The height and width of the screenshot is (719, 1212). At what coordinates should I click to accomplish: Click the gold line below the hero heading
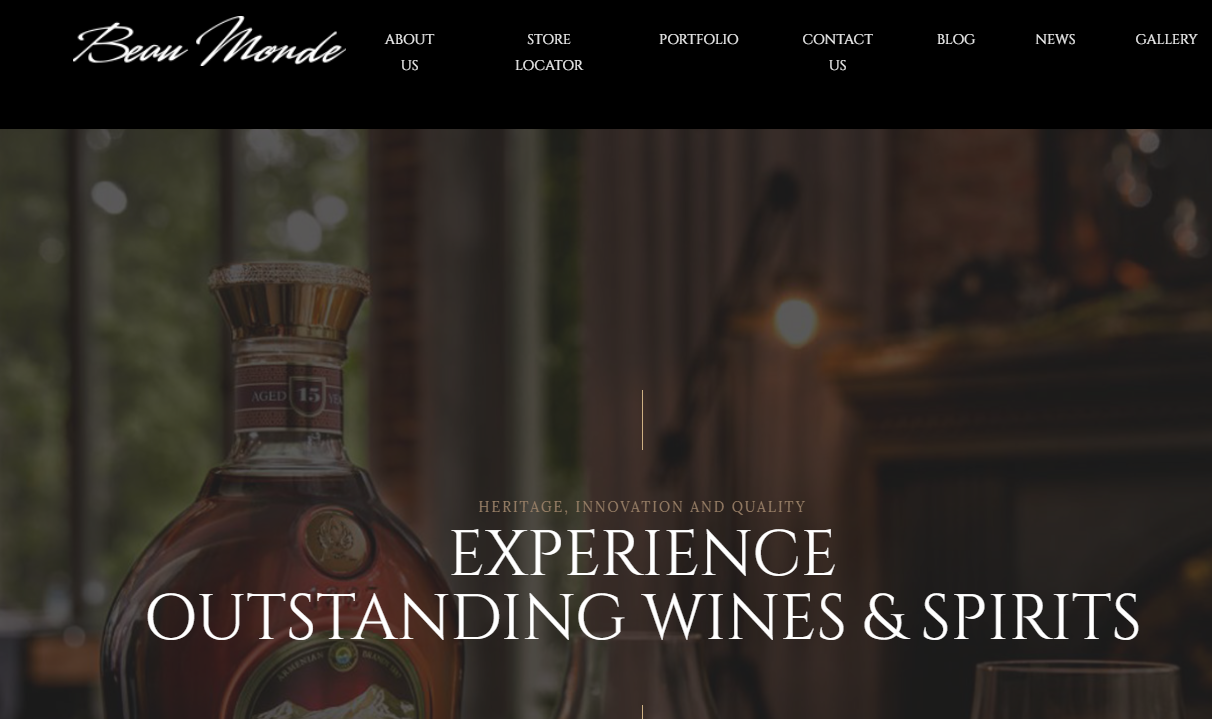point(642,712)
